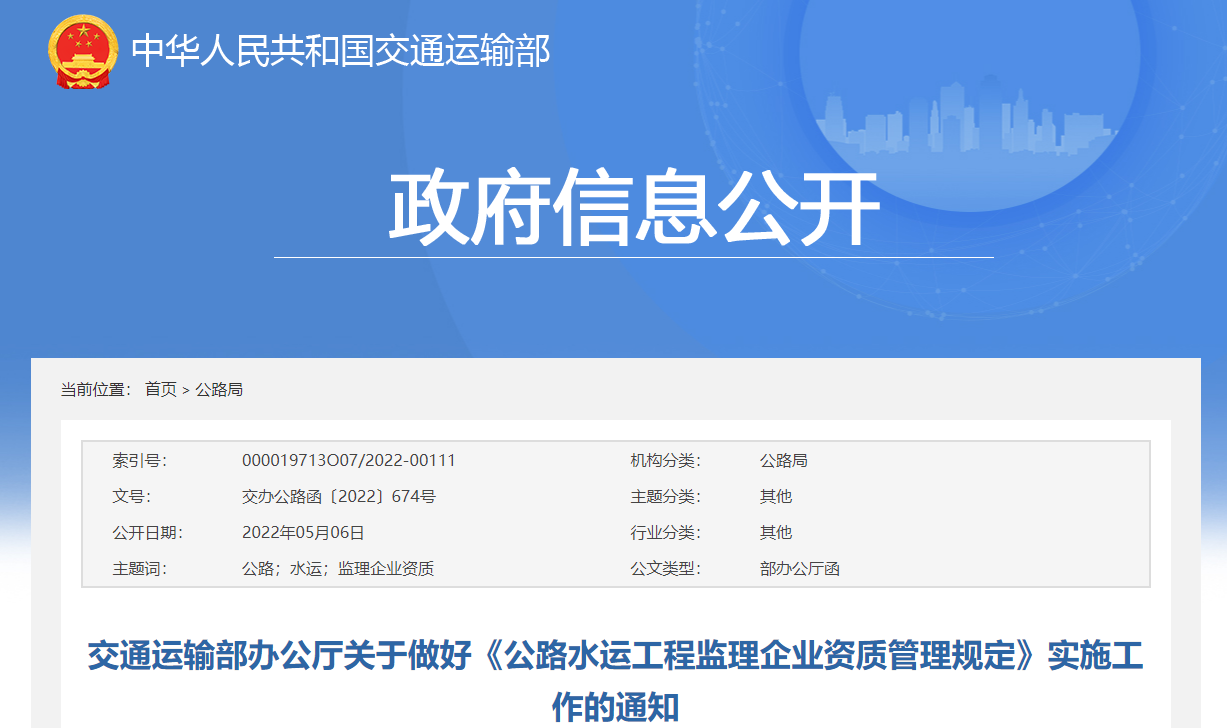Screen dimensions: 1227x728
Task: Click the 公开日期 field label
Action: pos(147,533)
